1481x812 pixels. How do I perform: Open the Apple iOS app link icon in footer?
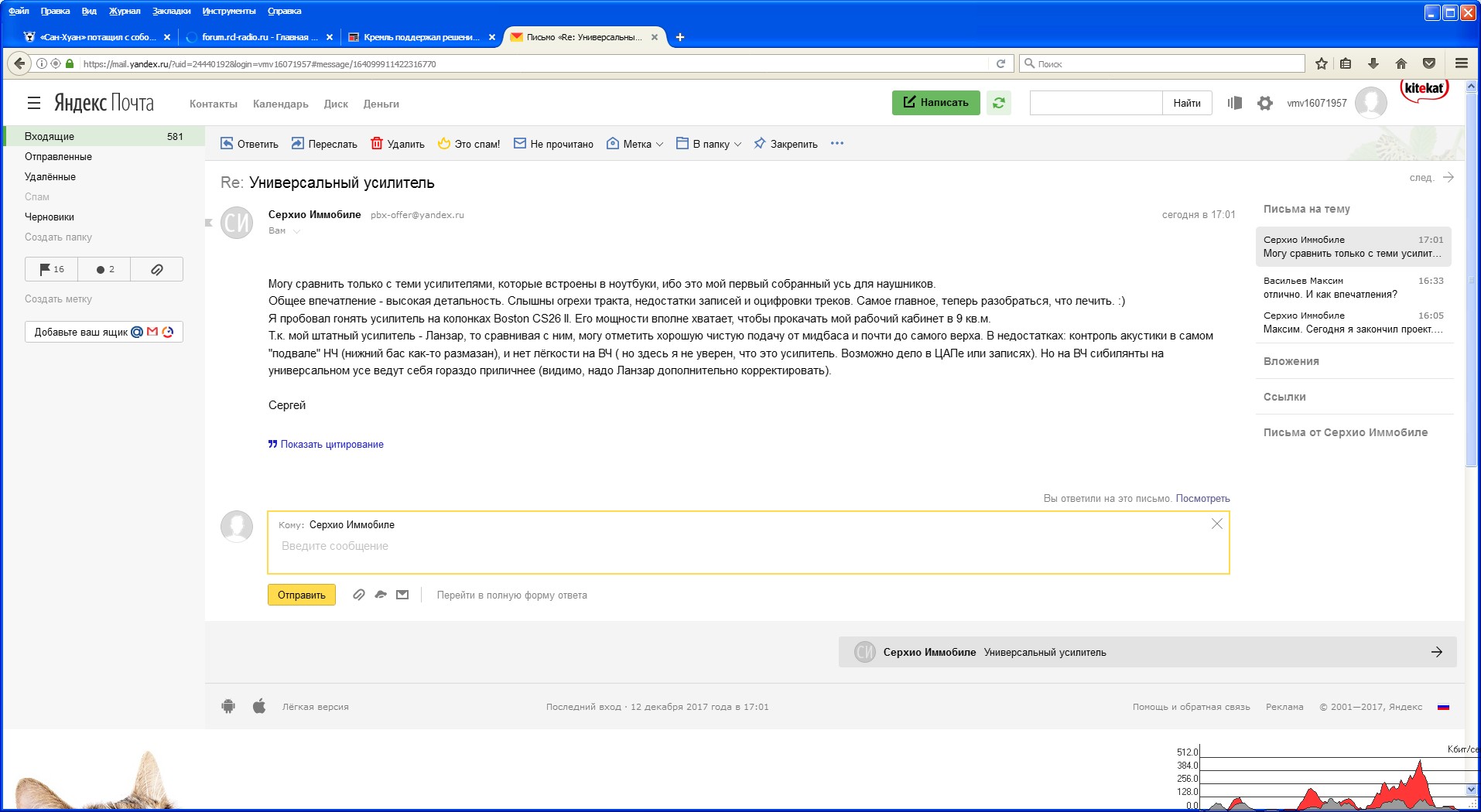pyautogui.click(x=259, y=706)
